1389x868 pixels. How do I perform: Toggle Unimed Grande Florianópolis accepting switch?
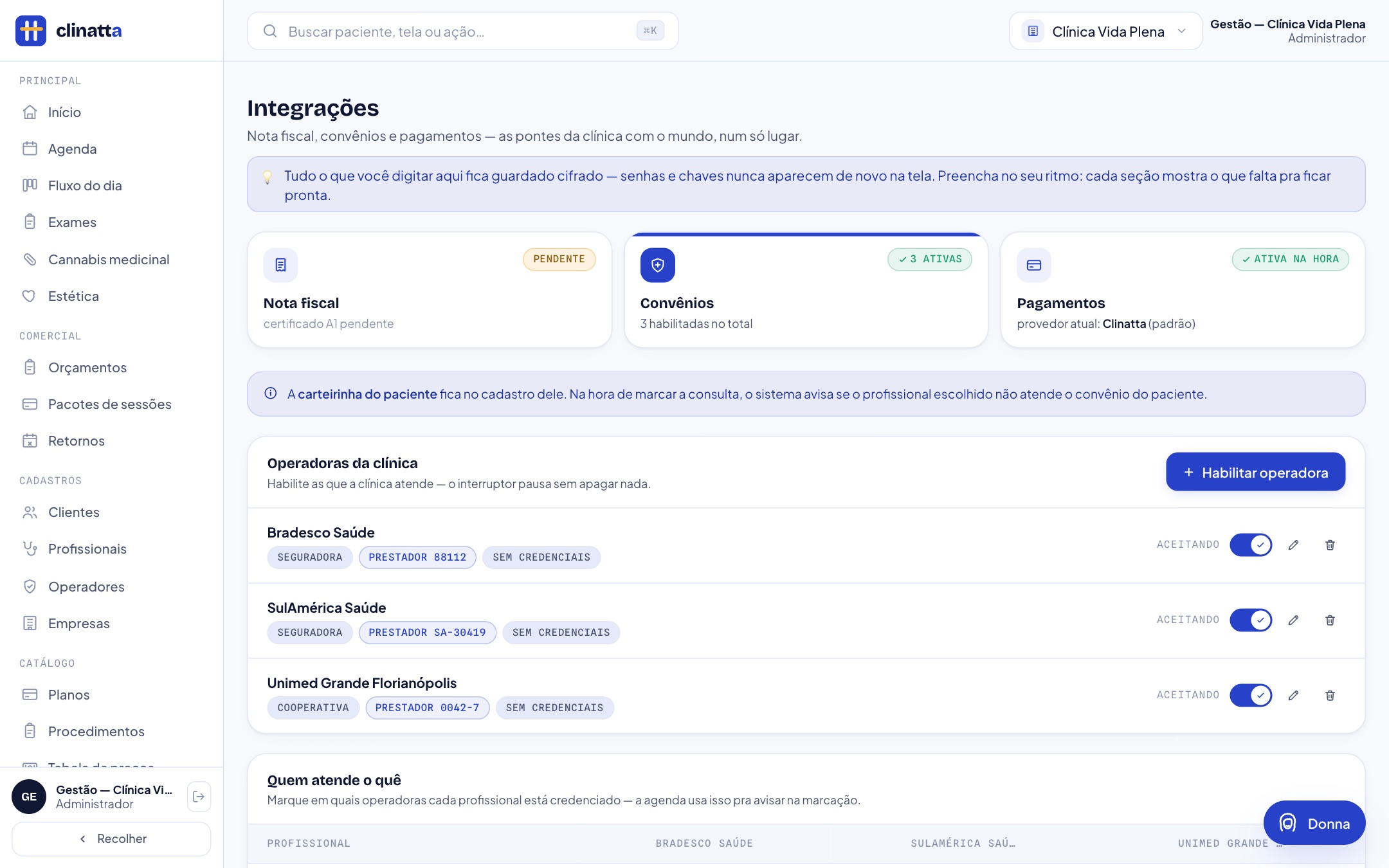pyautogui.click(x=1251, y=696)
